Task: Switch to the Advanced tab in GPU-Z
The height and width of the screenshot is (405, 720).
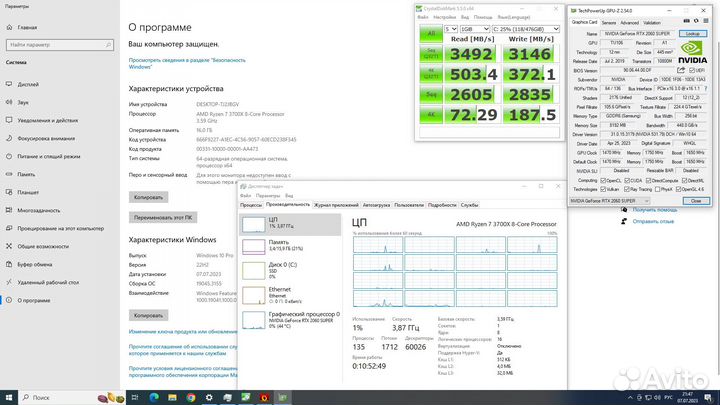Action: point(629,22)
